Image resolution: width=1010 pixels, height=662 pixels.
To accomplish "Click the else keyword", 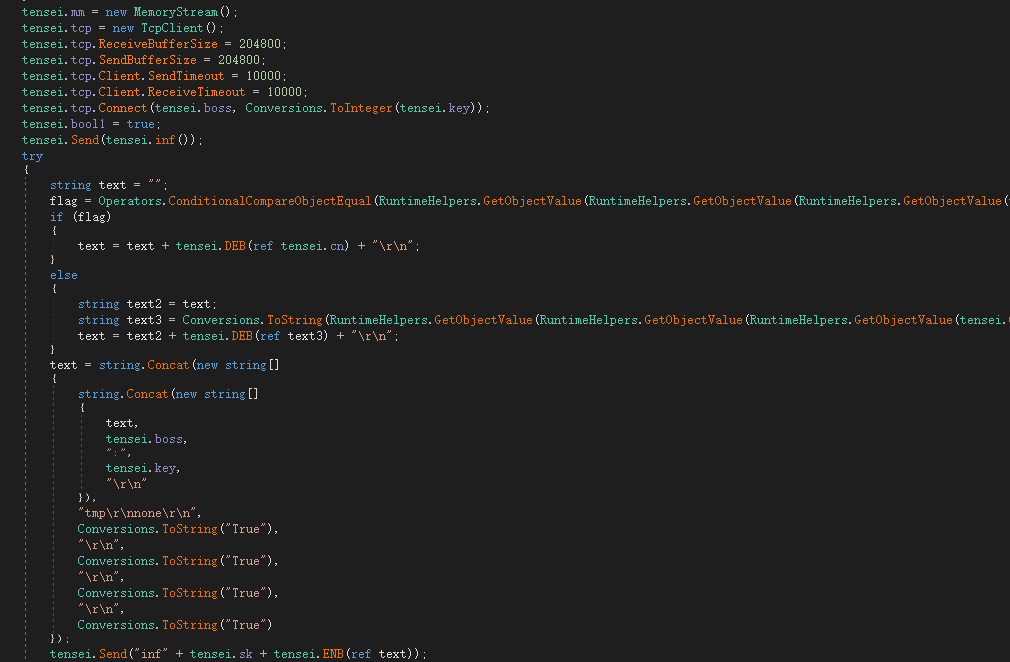I will [x=64, y=275].
